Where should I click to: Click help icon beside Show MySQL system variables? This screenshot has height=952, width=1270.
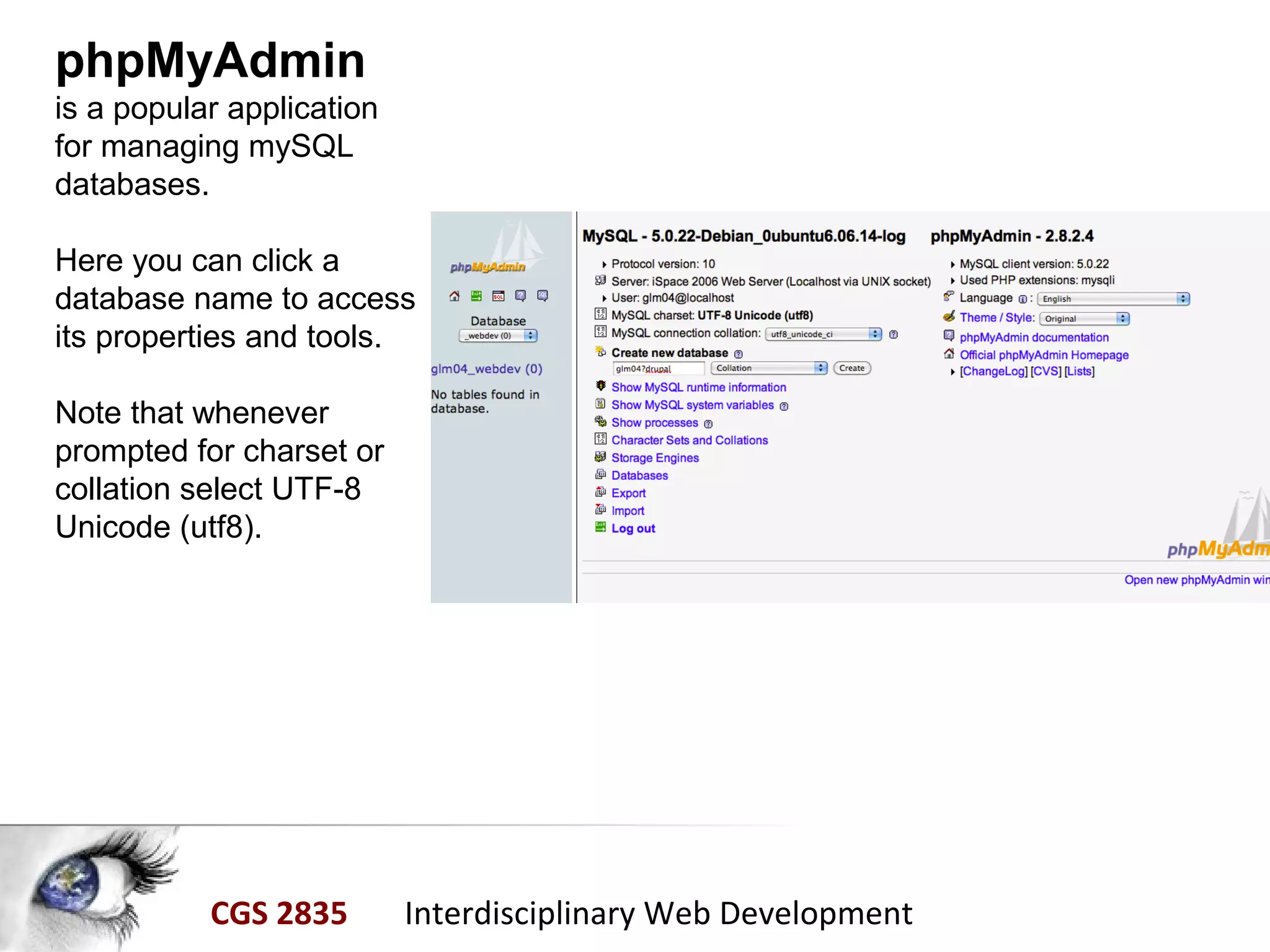pyautogui.click(x=784, y=407)
